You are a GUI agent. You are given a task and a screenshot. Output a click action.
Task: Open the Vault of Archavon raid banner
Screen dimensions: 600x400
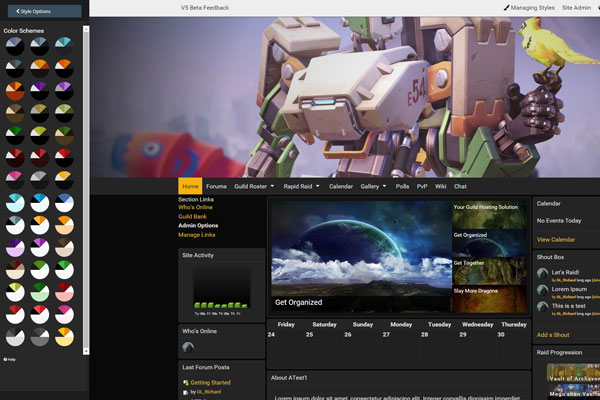(x=573, y=372)
